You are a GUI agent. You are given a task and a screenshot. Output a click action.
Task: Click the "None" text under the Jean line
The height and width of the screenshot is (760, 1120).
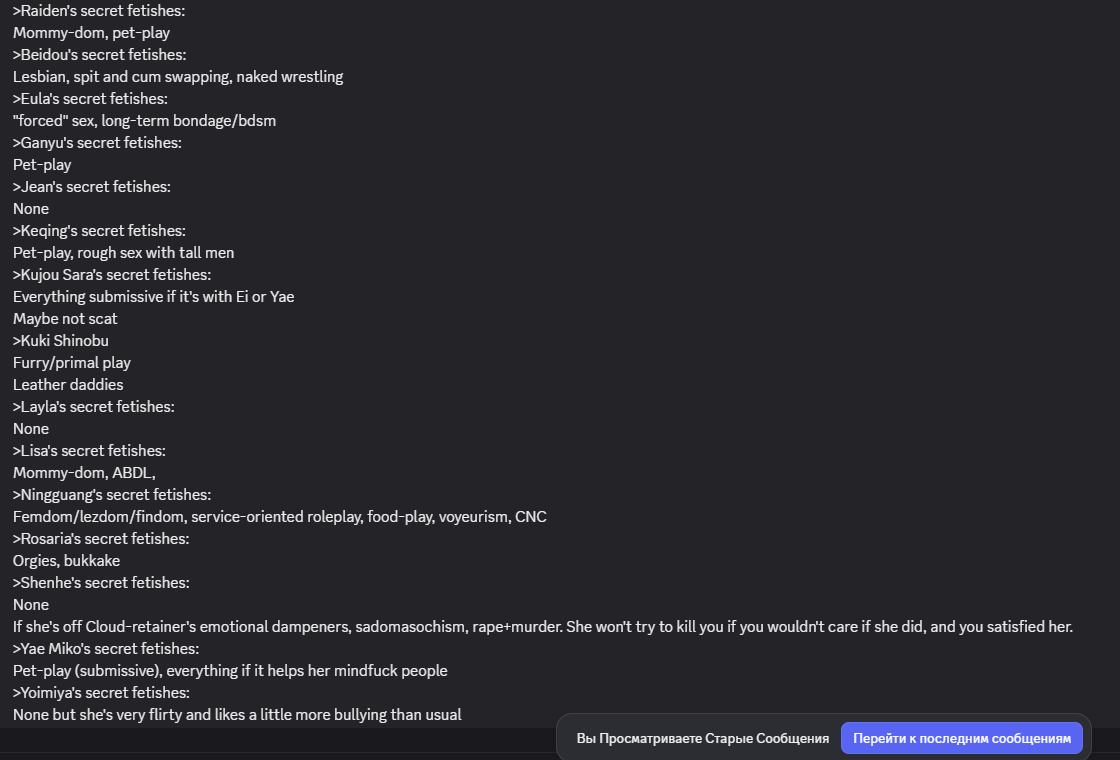click(x=31, y=208)
